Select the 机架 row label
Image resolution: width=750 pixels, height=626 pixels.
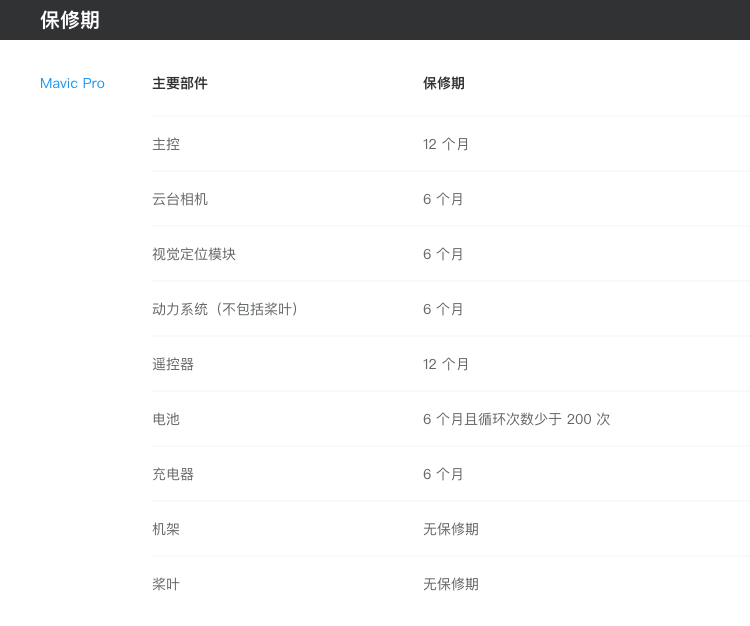[166, 529]
